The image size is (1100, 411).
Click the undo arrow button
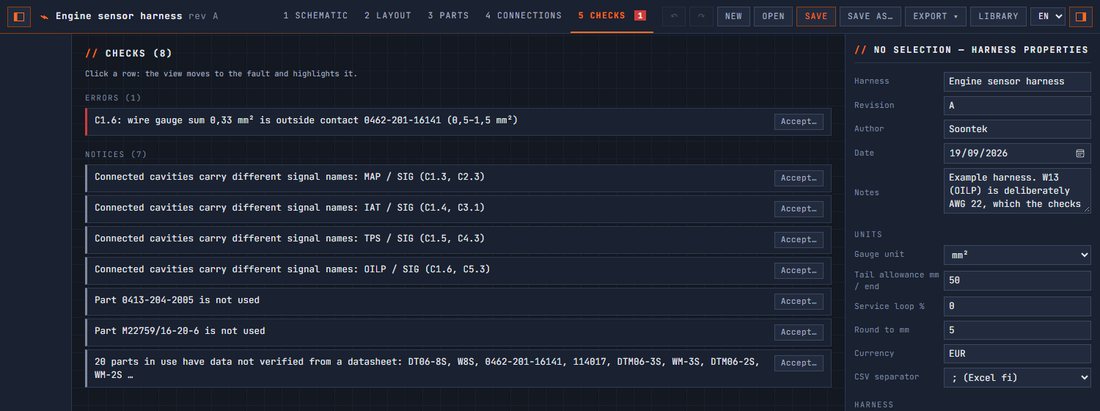click(673, 16)
